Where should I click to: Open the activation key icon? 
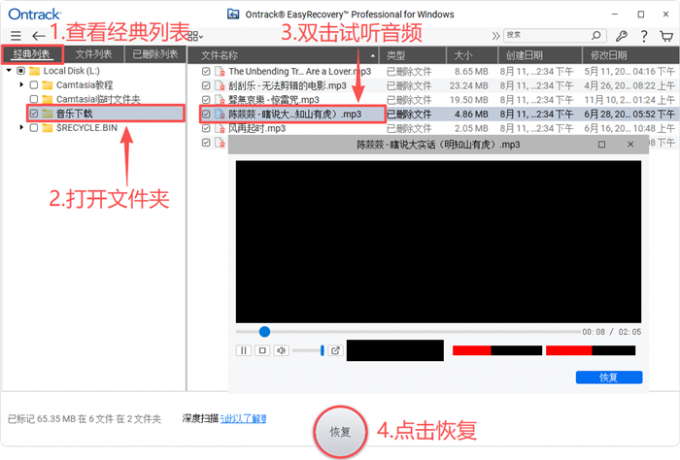click(x=621, y=36)
